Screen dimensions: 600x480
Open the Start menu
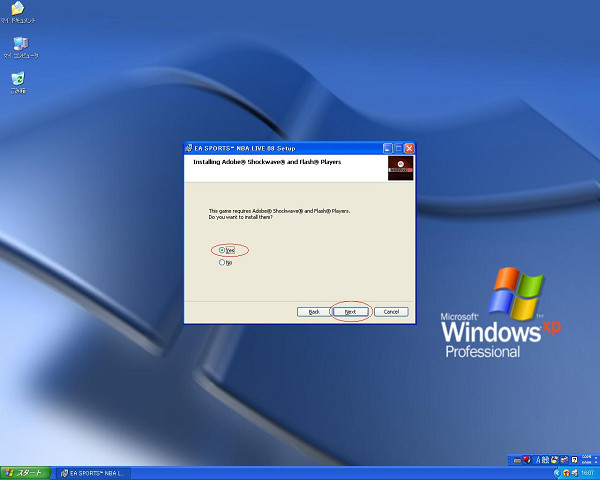pyautogui.click(x=25, y=473)
